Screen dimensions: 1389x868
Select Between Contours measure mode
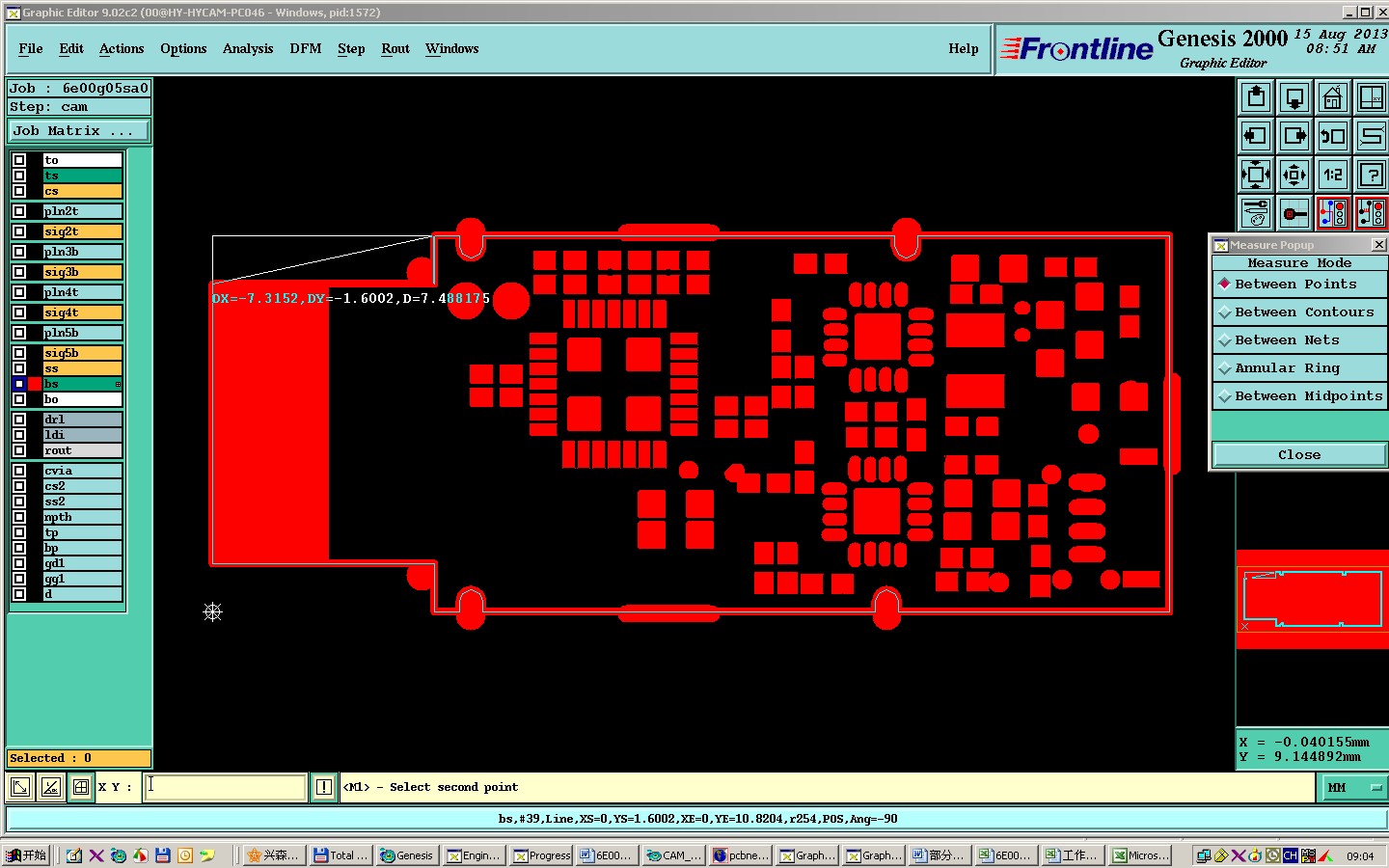point(1299,312)
